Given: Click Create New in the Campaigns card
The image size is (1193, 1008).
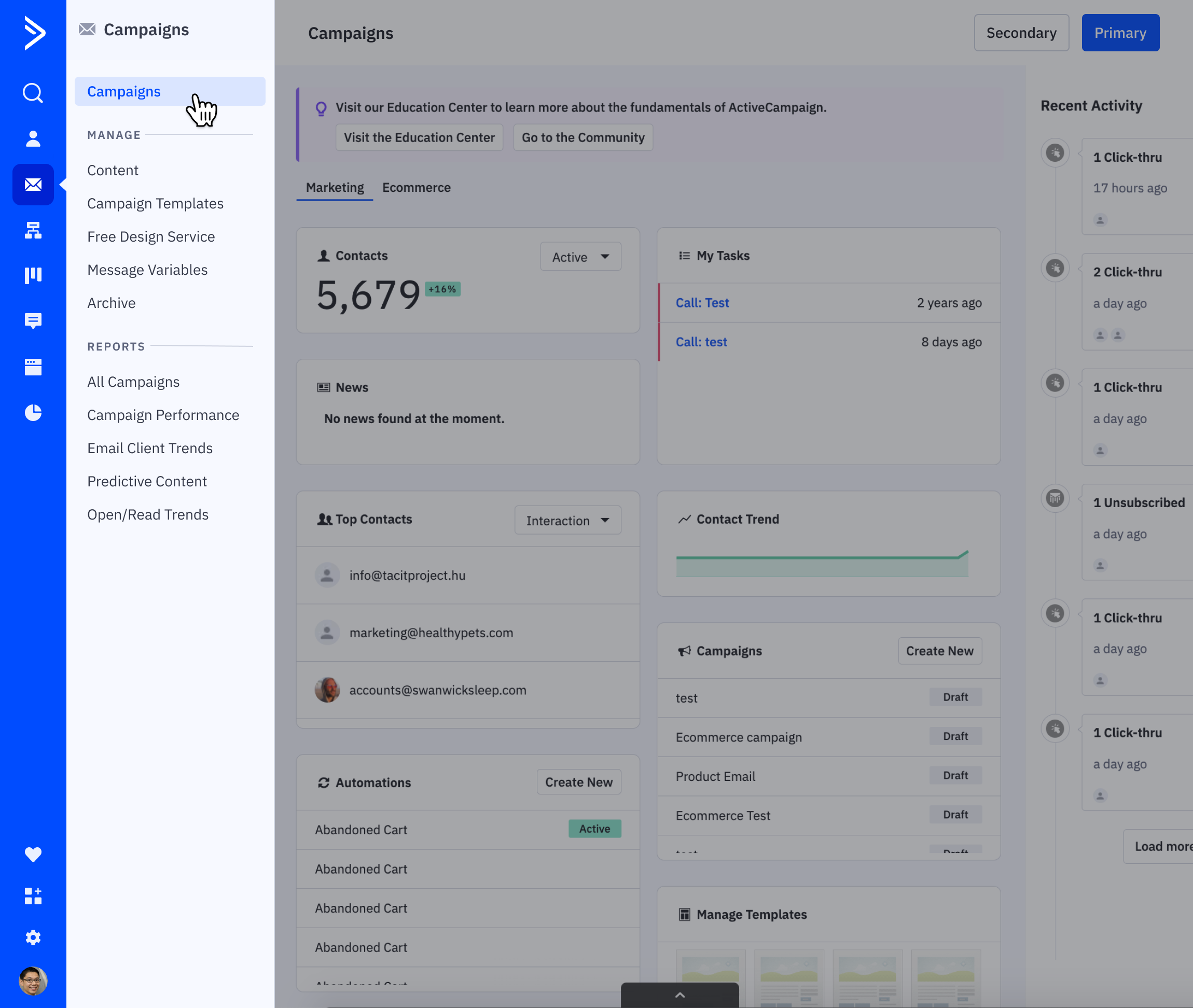Looking at the screenshot, I should pyautogui.click(x=939, y=651).
